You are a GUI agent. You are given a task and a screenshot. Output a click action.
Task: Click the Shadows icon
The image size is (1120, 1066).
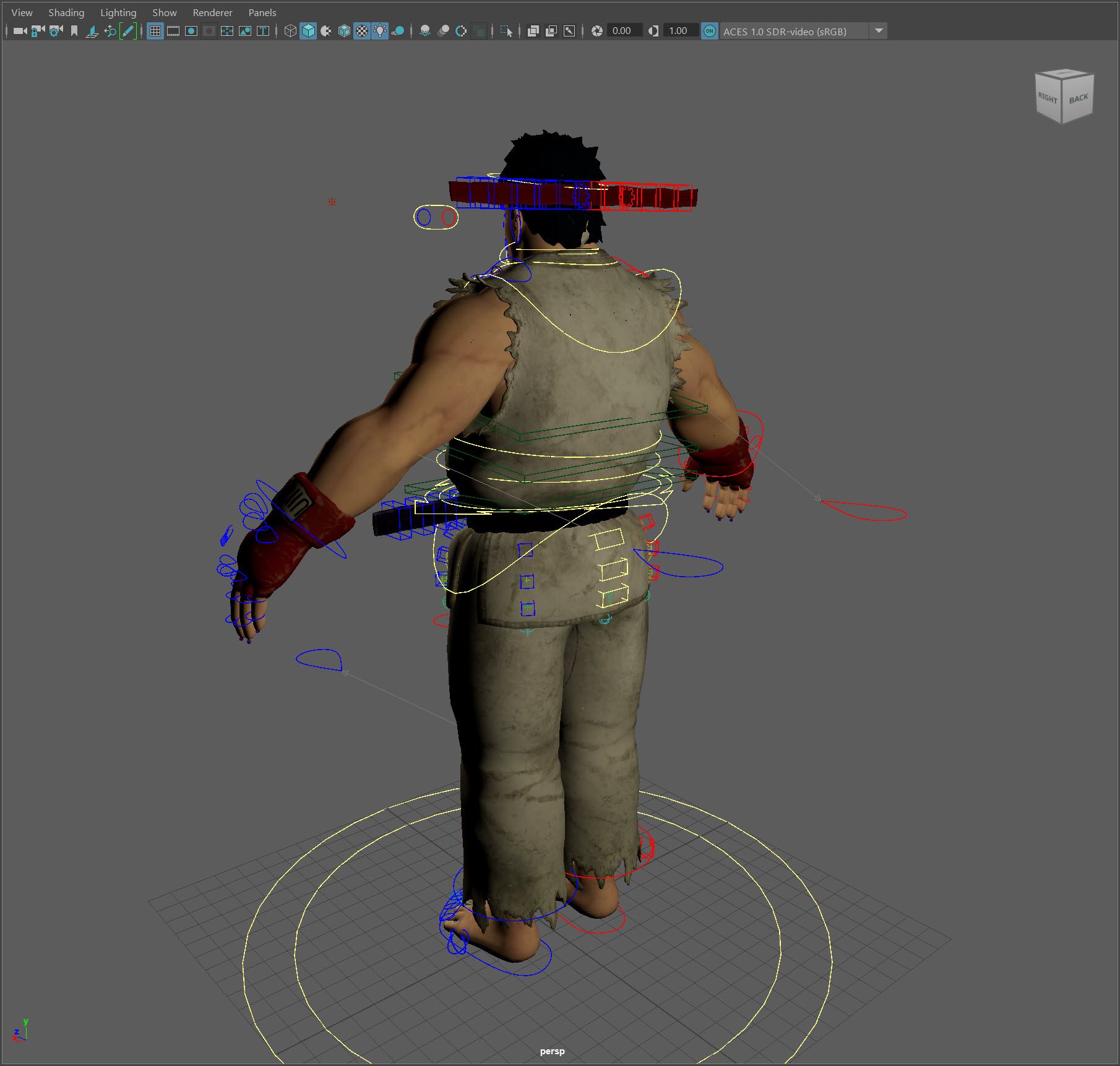tap(398, 31)
